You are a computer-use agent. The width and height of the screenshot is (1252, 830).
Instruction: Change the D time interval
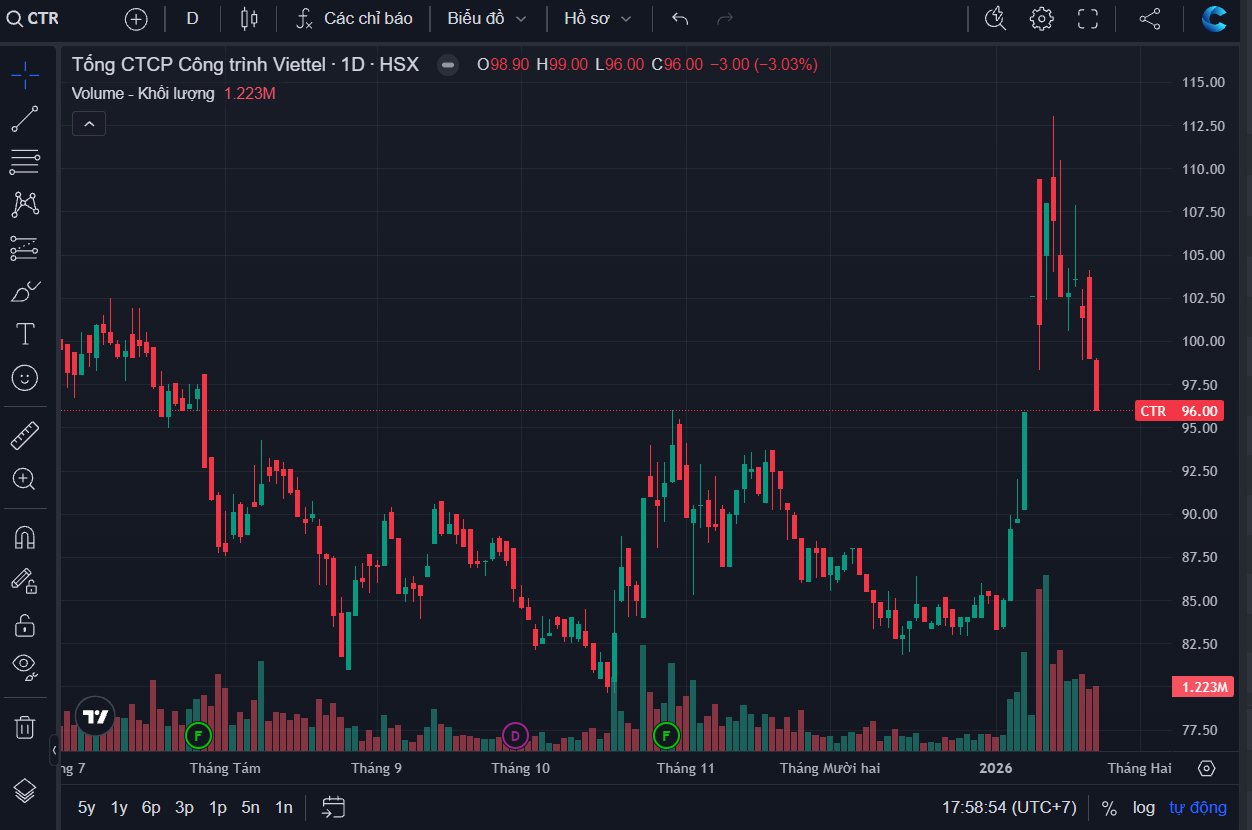(x=192, y=18)
